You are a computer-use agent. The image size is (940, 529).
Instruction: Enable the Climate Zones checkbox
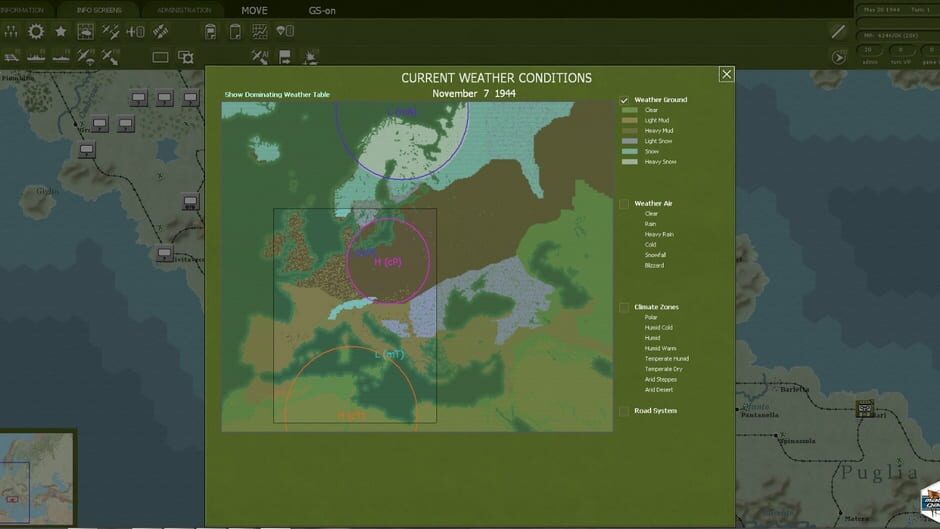pyautogui.click(x=623, y=307)
